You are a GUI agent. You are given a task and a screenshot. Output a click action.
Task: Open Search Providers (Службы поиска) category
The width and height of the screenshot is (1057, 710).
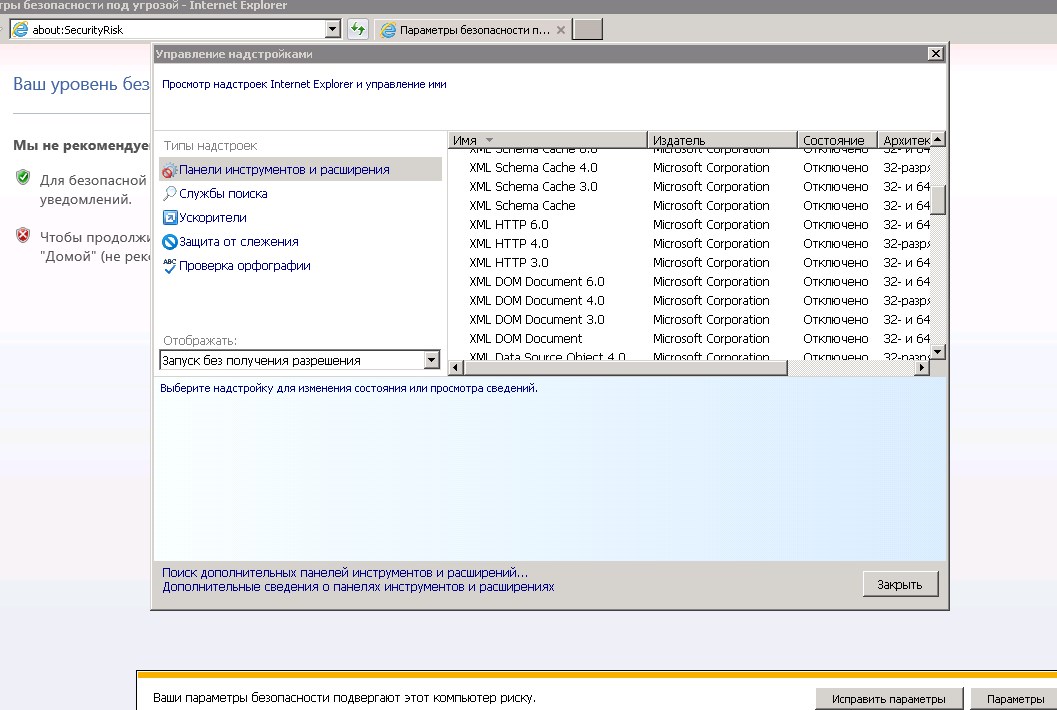point(216,194)
